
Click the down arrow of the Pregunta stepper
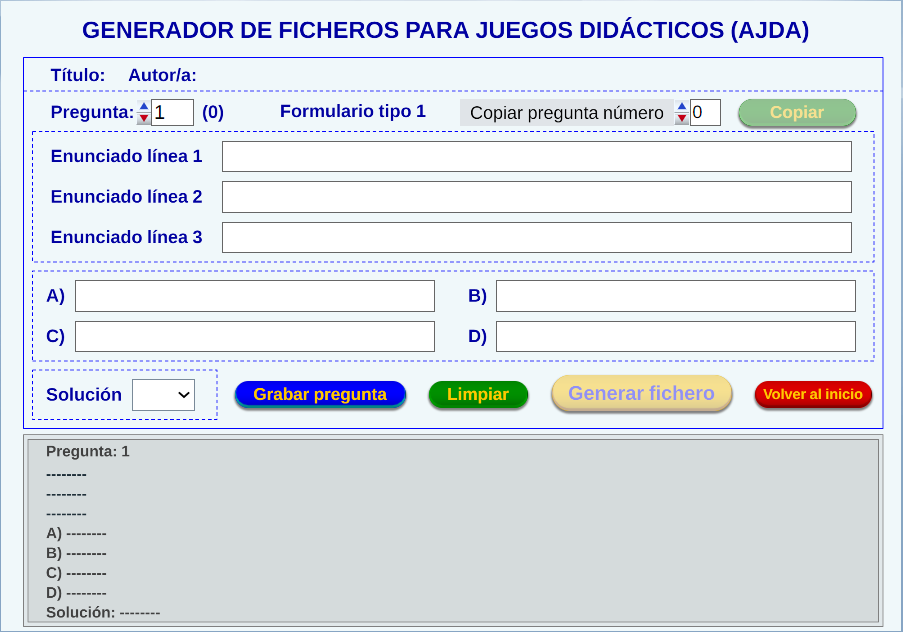(x=144, y=118)
